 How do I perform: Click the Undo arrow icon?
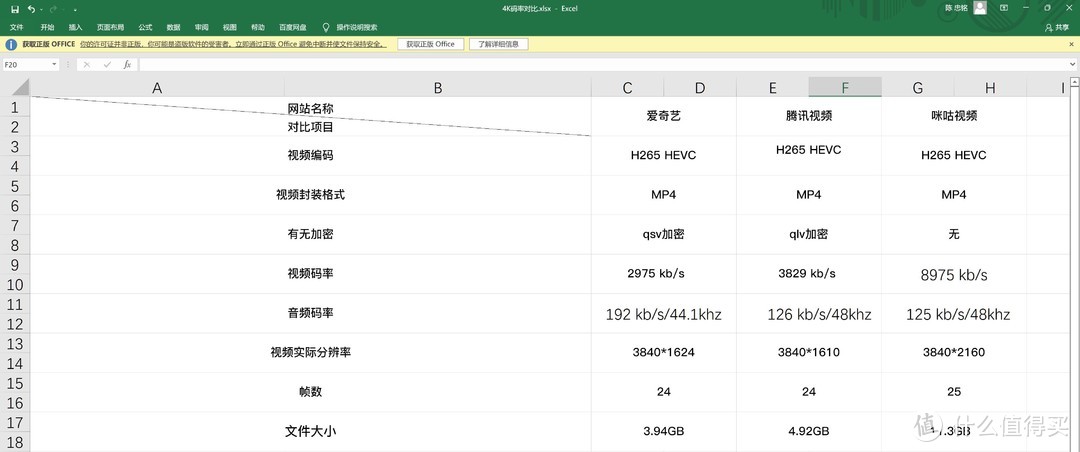(31, 9)
